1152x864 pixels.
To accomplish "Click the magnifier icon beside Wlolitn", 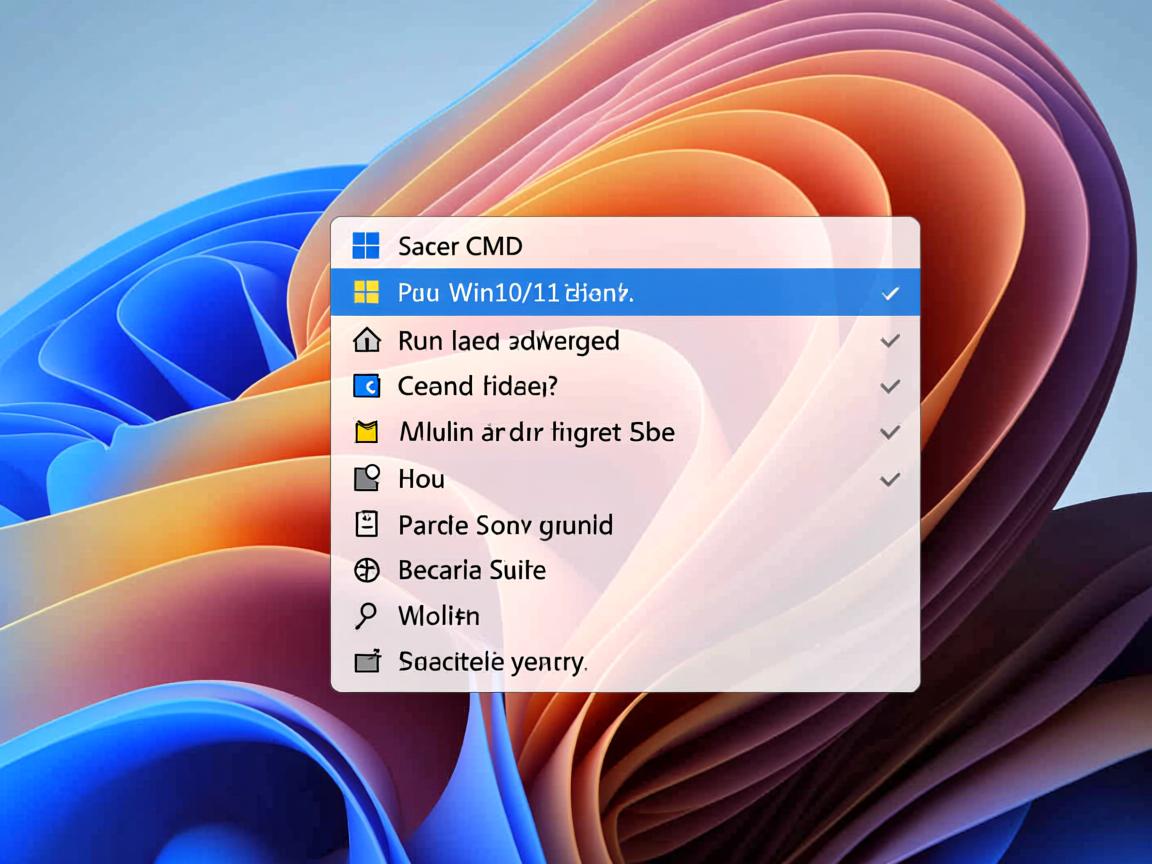I will 367,616.
